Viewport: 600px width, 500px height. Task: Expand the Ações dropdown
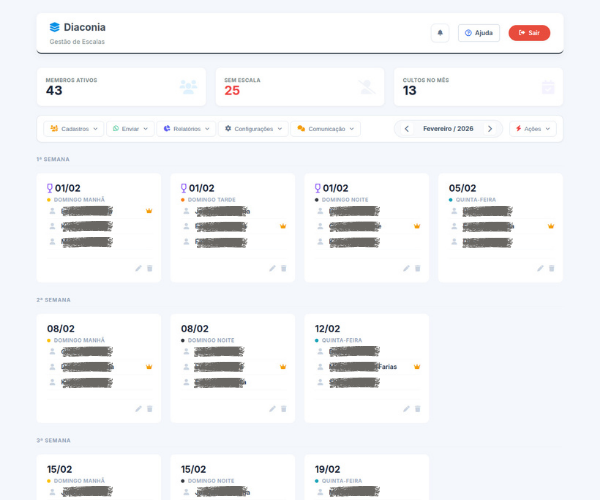pyautogui.click(x=533, y=129)
